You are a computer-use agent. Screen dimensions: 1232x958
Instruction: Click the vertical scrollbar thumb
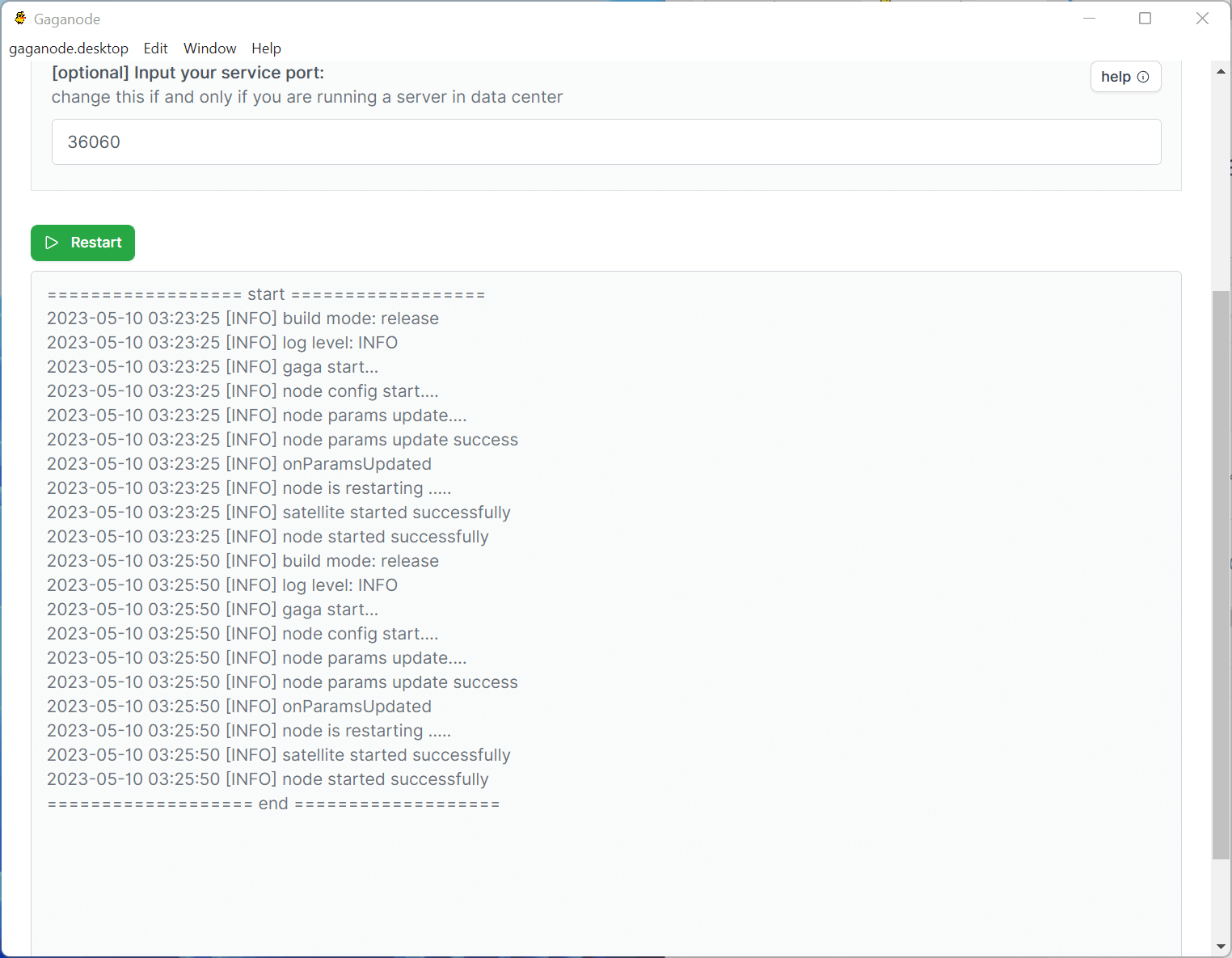1221,574
